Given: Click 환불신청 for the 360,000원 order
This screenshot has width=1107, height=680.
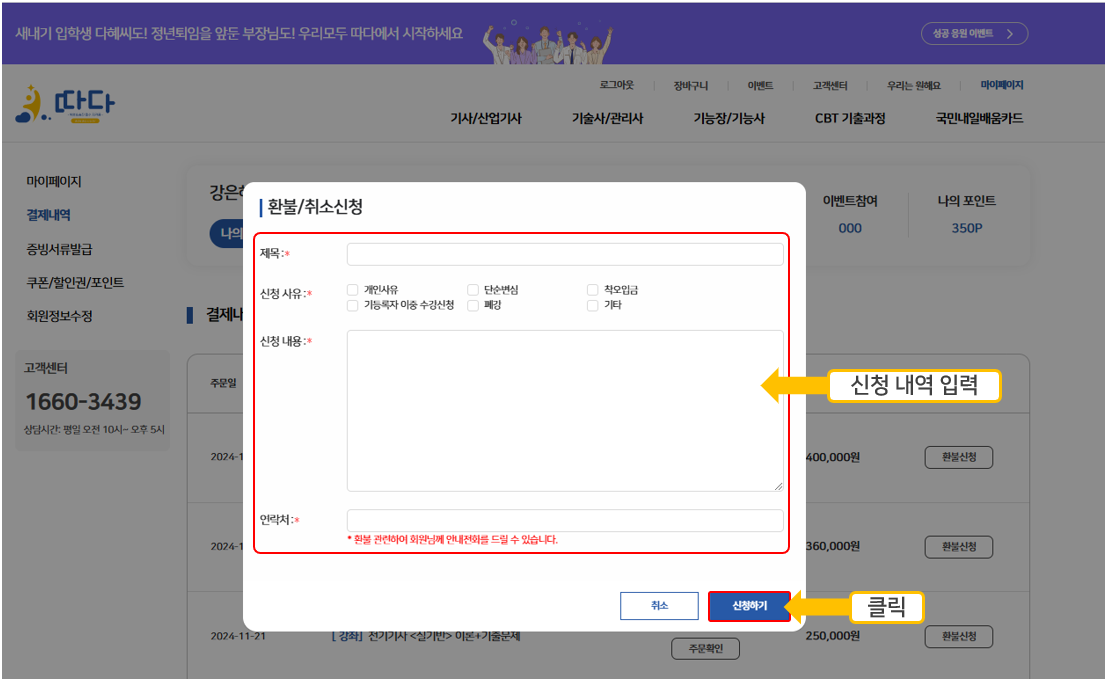Looking at the screenshot, I should click(959, 547).
